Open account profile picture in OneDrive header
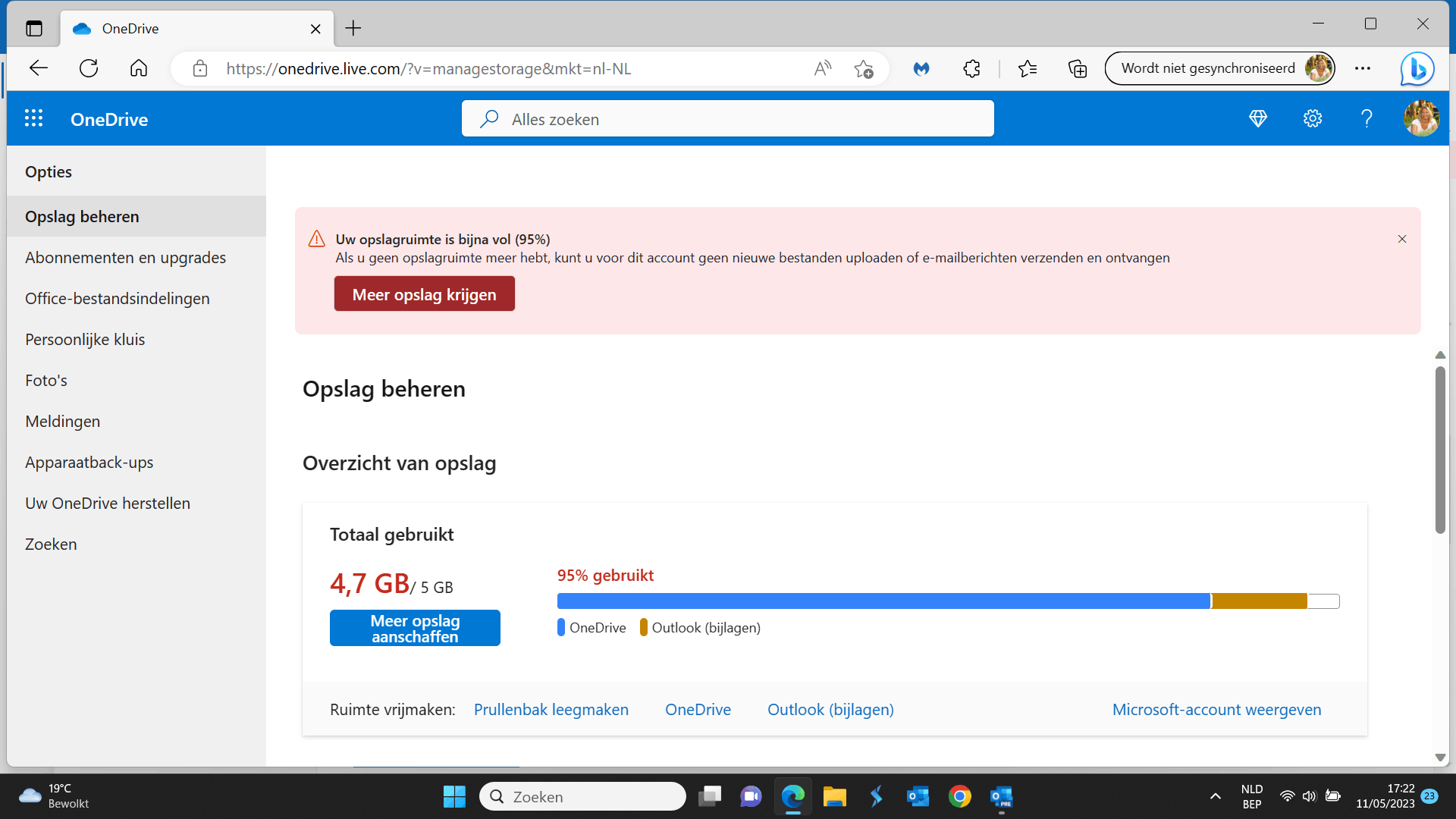1456x819 pixels. [1421, 118]
